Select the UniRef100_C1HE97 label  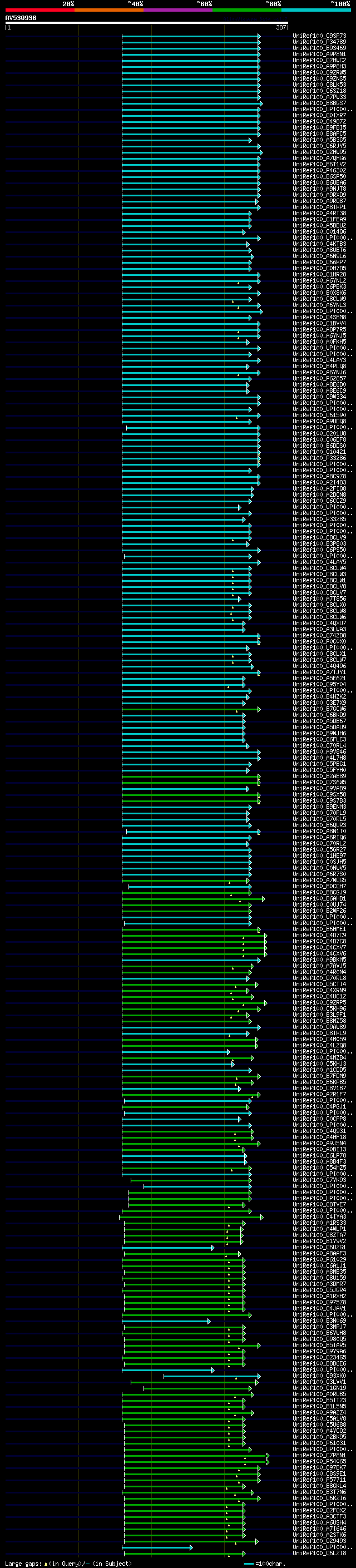[x=319, y=856]
